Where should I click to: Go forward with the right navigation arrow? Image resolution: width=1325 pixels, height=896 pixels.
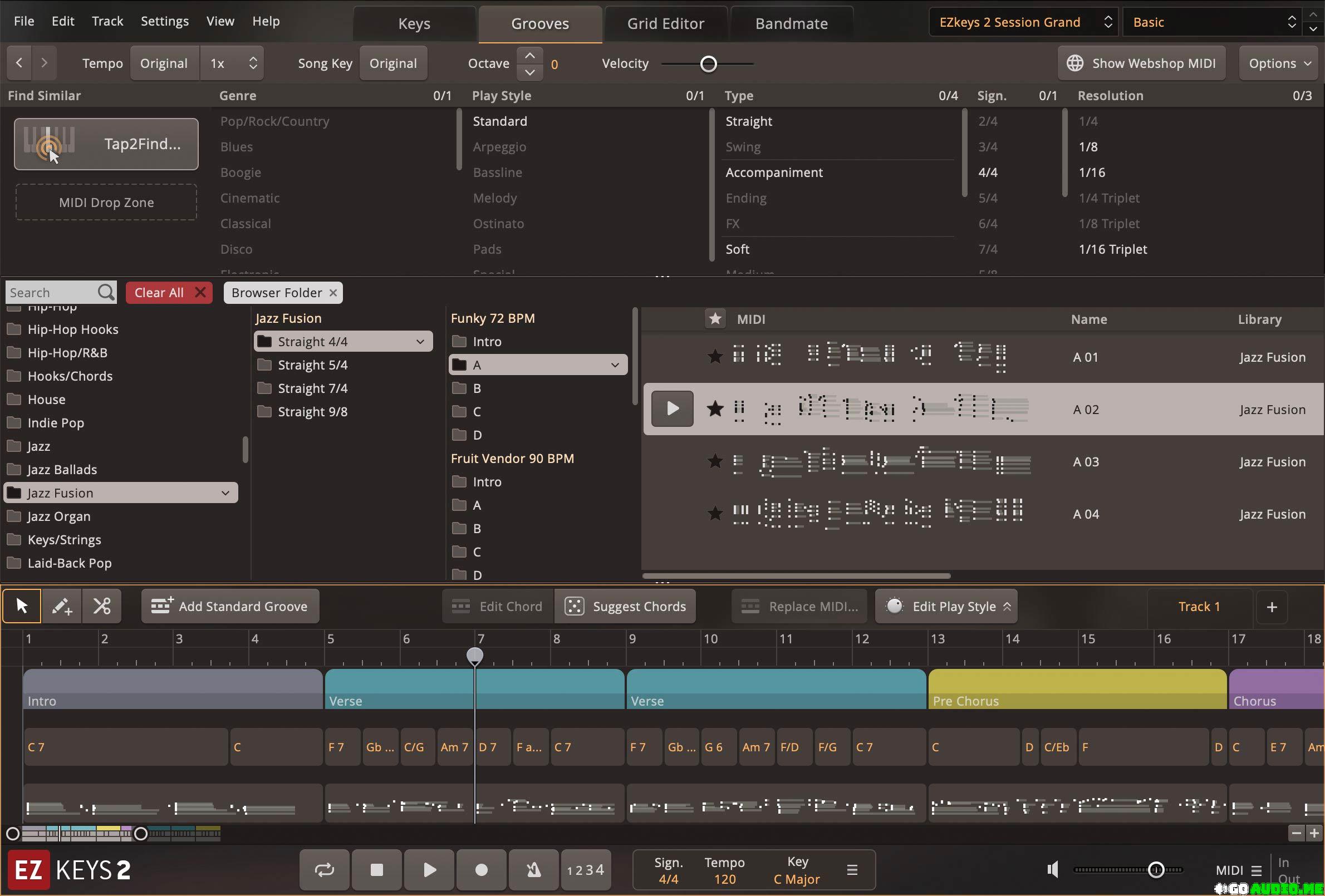[x=44, y=63]
